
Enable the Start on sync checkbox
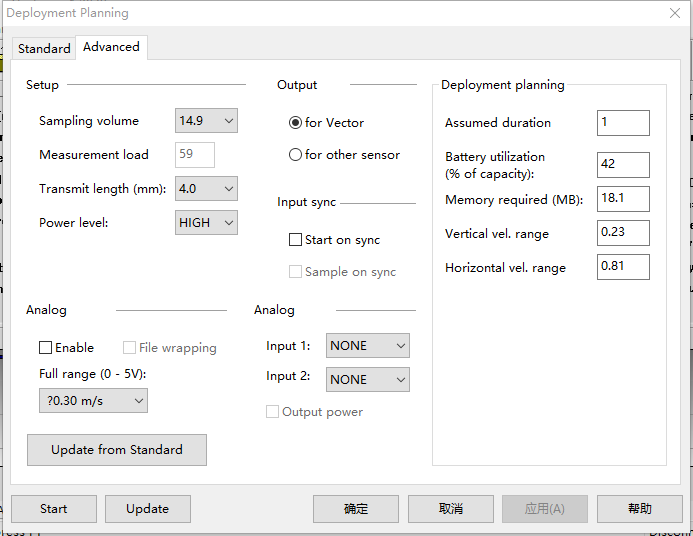(295, 240)
